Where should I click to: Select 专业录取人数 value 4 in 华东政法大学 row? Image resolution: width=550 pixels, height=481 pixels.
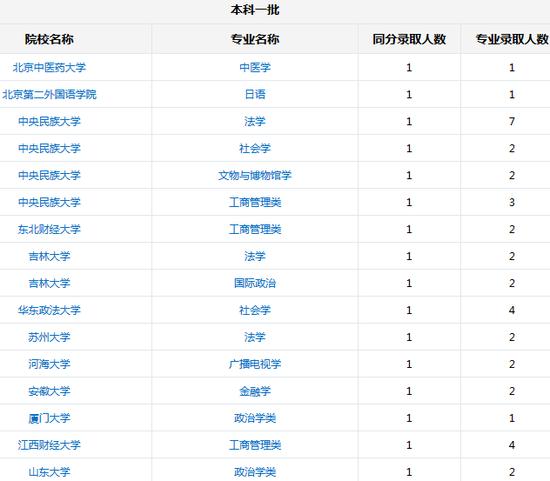tap(512, 310)
